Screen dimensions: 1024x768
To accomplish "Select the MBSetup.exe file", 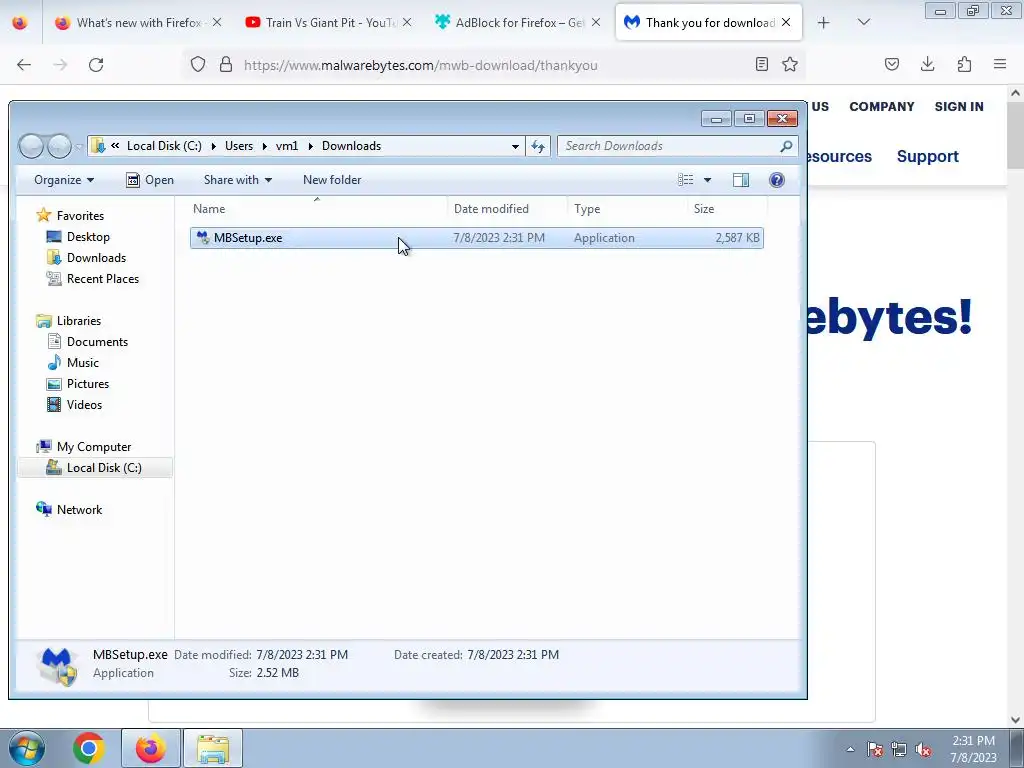I will pyautogui.click(x=477, y=238).
